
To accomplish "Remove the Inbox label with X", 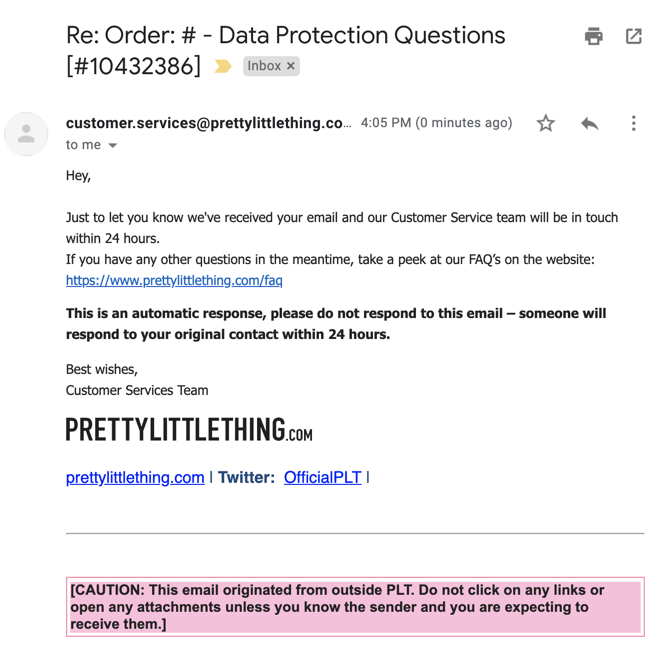I will coord(291,66).
